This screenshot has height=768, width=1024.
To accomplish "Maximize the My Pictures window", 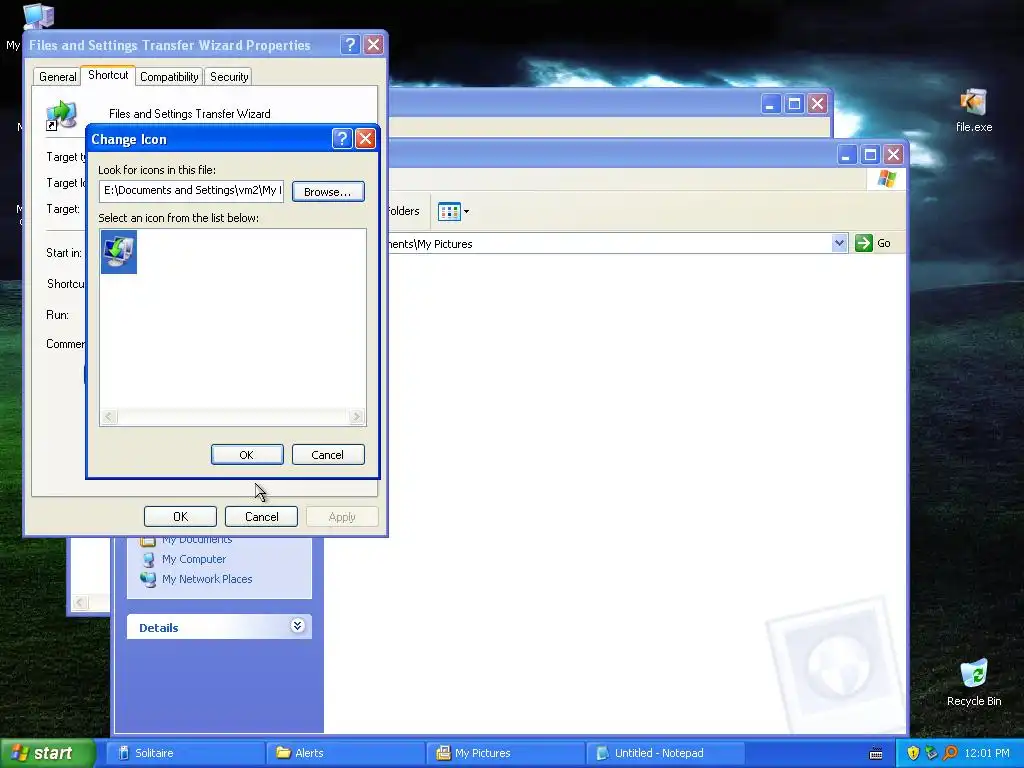I will 870,155.
